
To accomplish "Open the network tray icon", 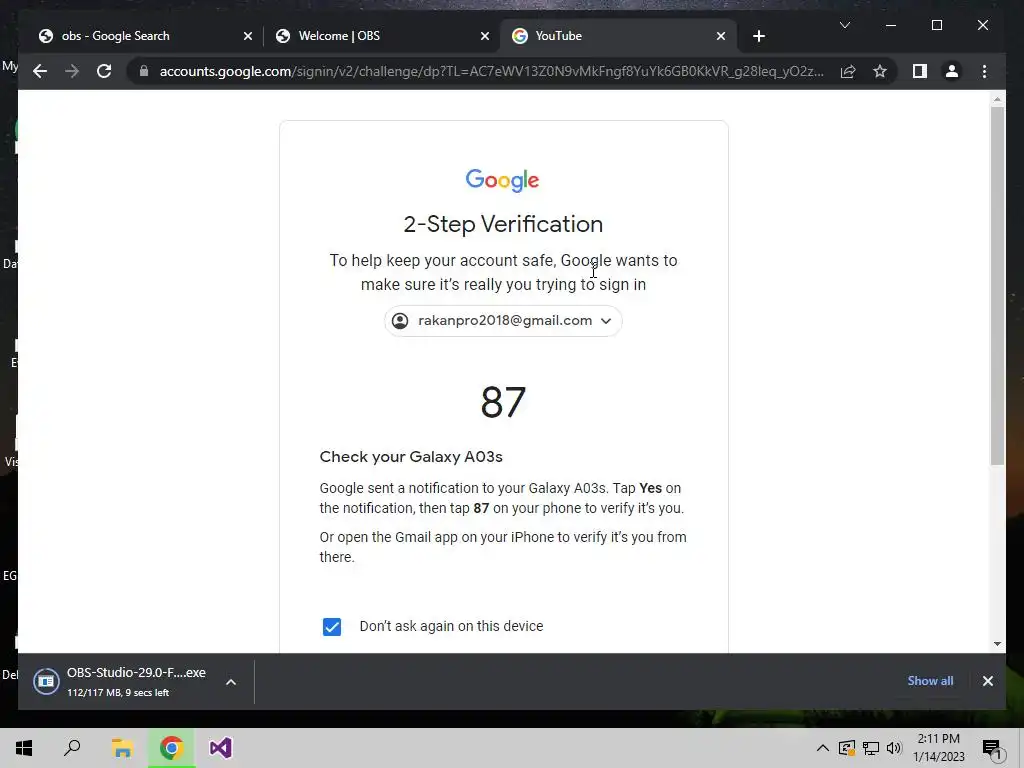I will click(x=871, y=748).
